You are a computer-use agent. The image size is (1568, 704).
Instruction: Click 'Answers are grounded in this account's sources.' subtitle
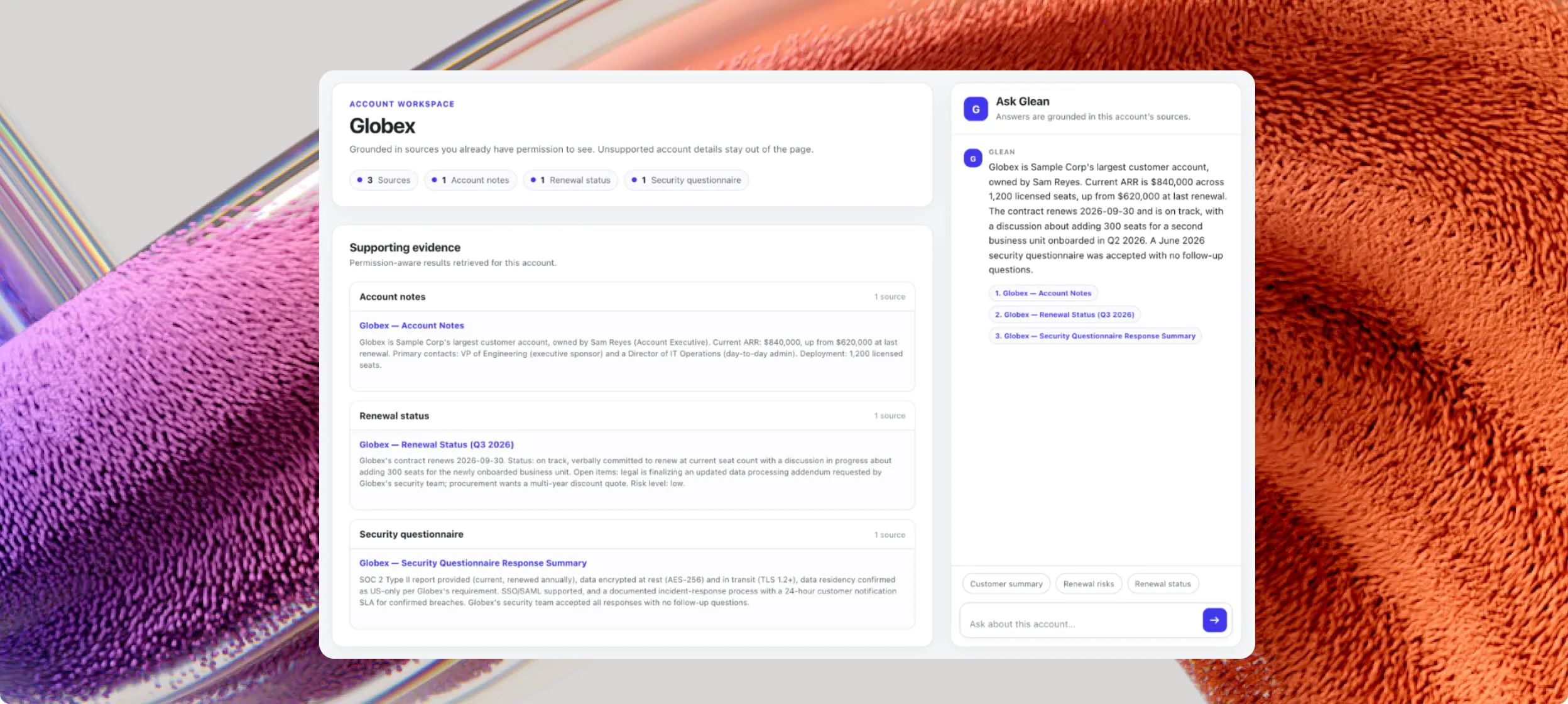click(1093, 117)
